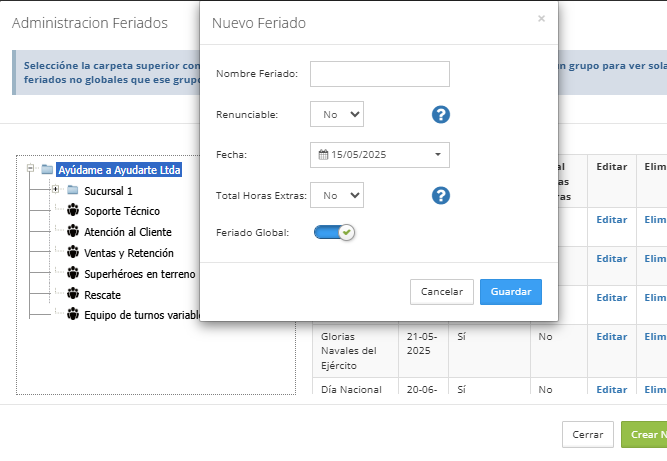
Task: Select Rescate group in the tree
Action: 103,295
